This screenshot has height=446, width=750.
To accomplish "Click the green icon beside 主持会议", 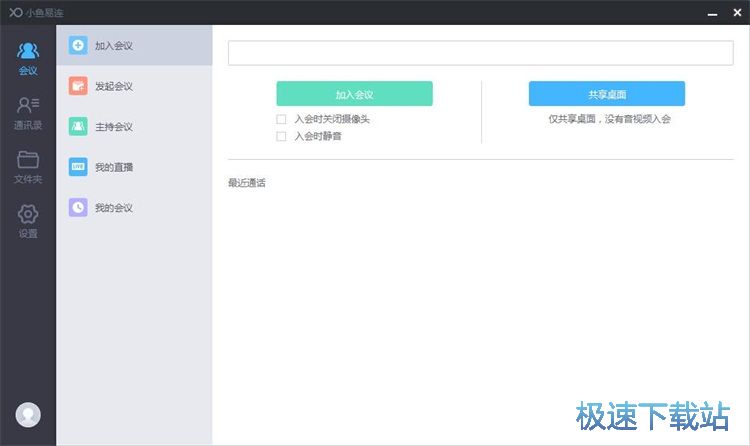I will tap(78, 126).
